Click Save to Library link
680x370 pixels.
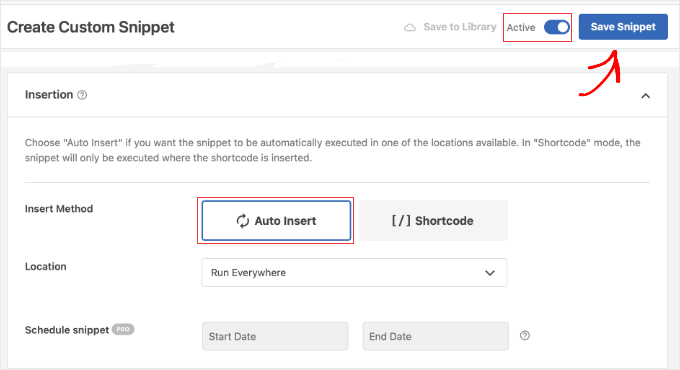(x=460, y=27)
